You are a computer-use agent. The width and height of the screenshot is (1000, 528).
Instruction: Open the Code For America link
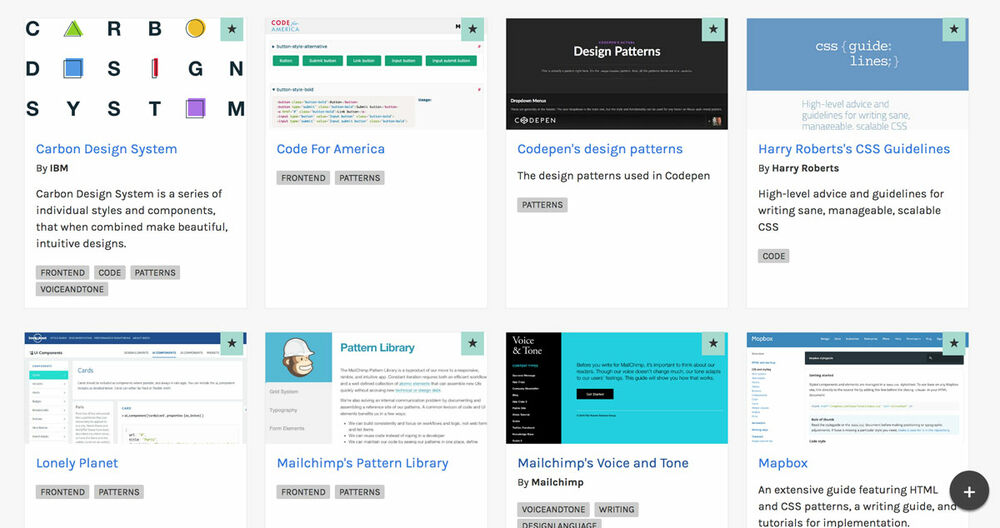tap(330, 149)
